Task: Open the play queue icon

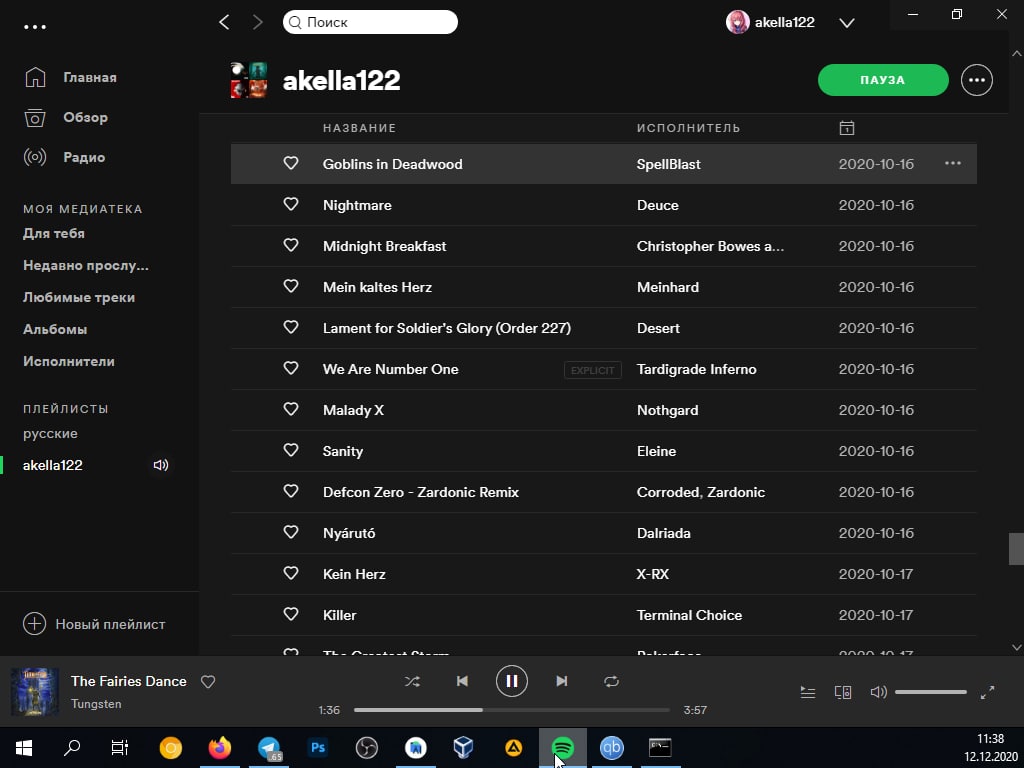Action: click(808, 692)
